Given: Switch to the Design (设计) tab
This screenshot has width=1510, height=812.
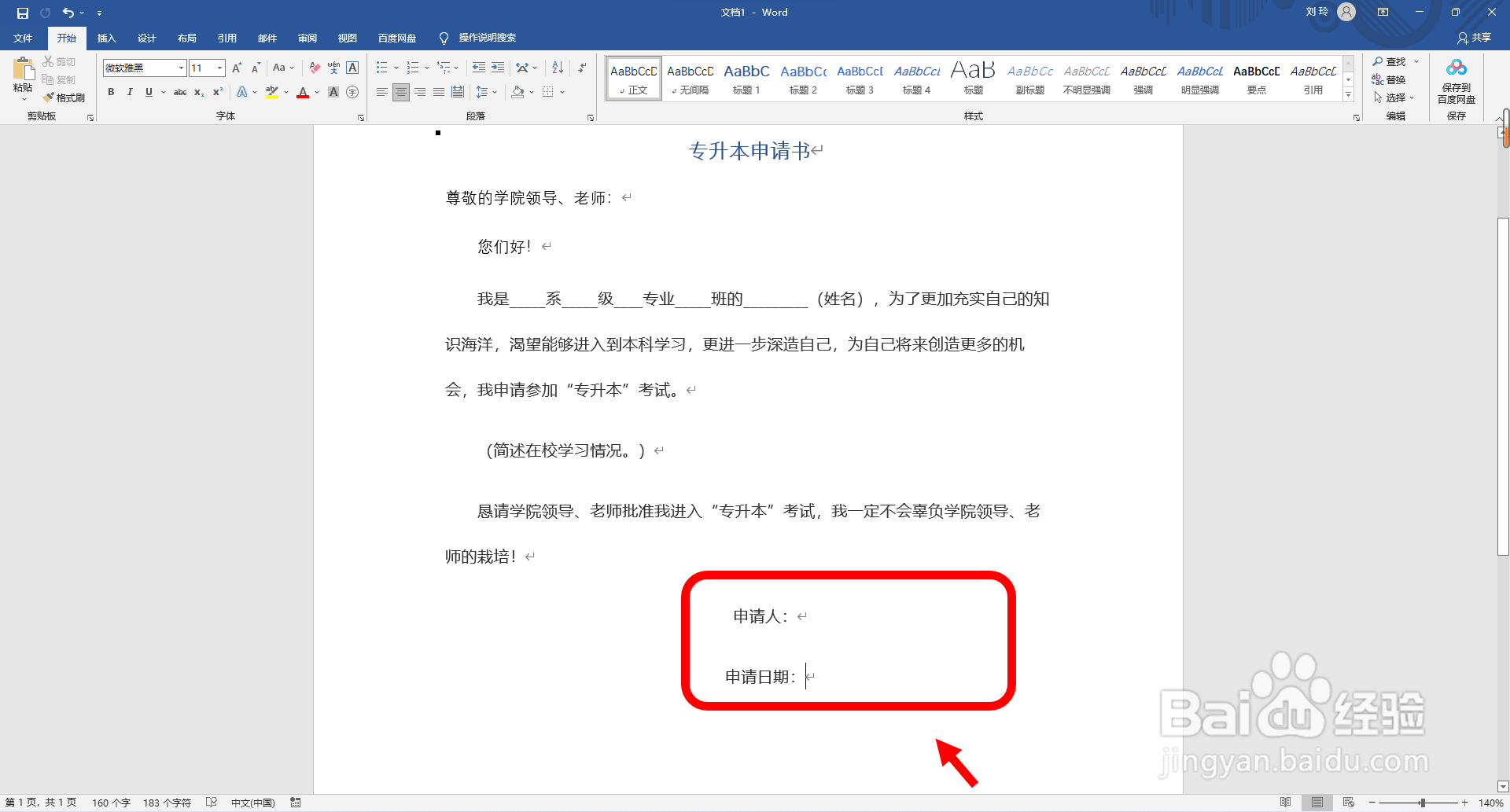Looking at the screenshot, I should pyautogui.click(x=146, y=38).
